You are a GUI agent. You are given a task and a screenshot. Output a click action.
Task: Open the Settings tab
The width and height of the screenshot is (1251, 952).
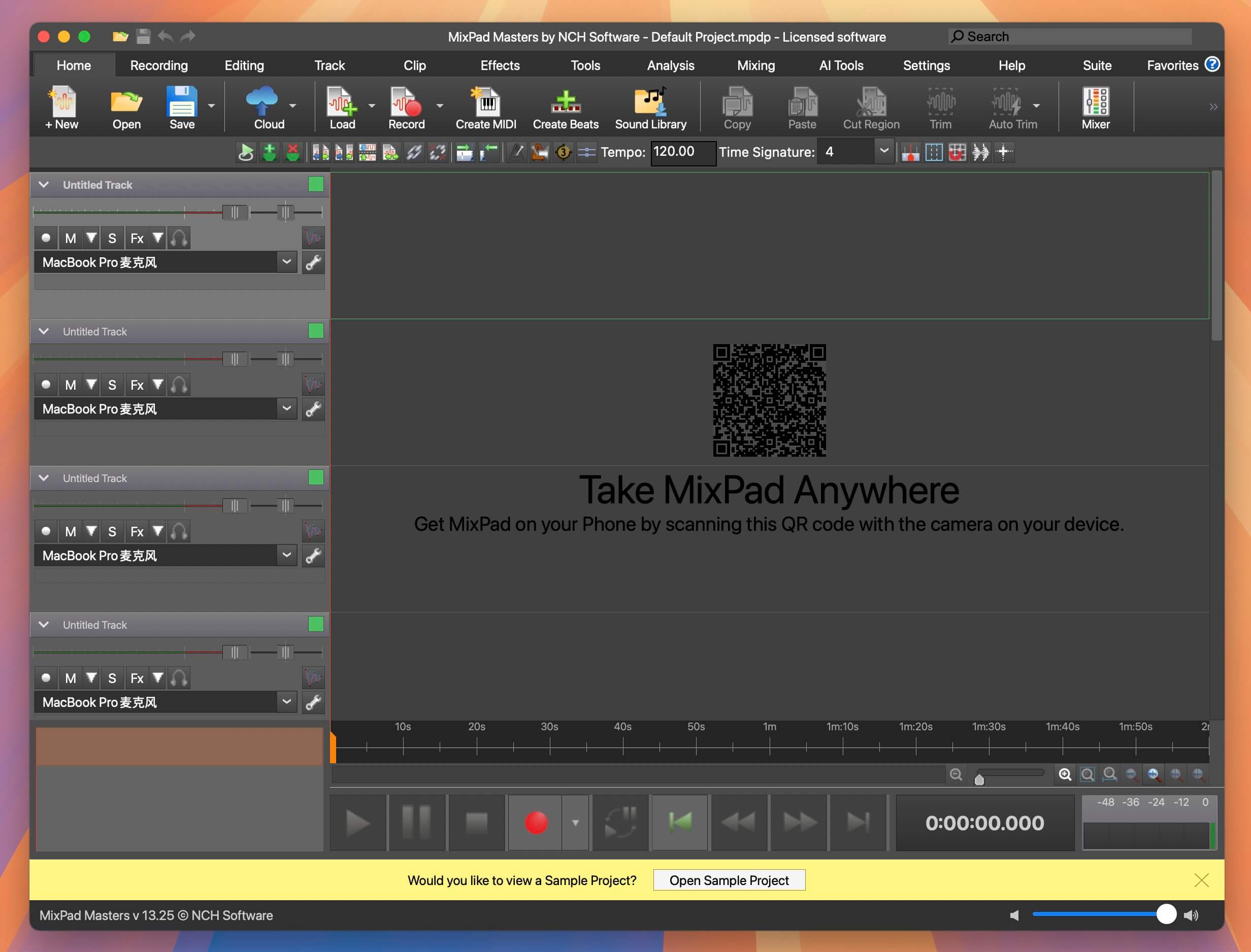point(926,65)
